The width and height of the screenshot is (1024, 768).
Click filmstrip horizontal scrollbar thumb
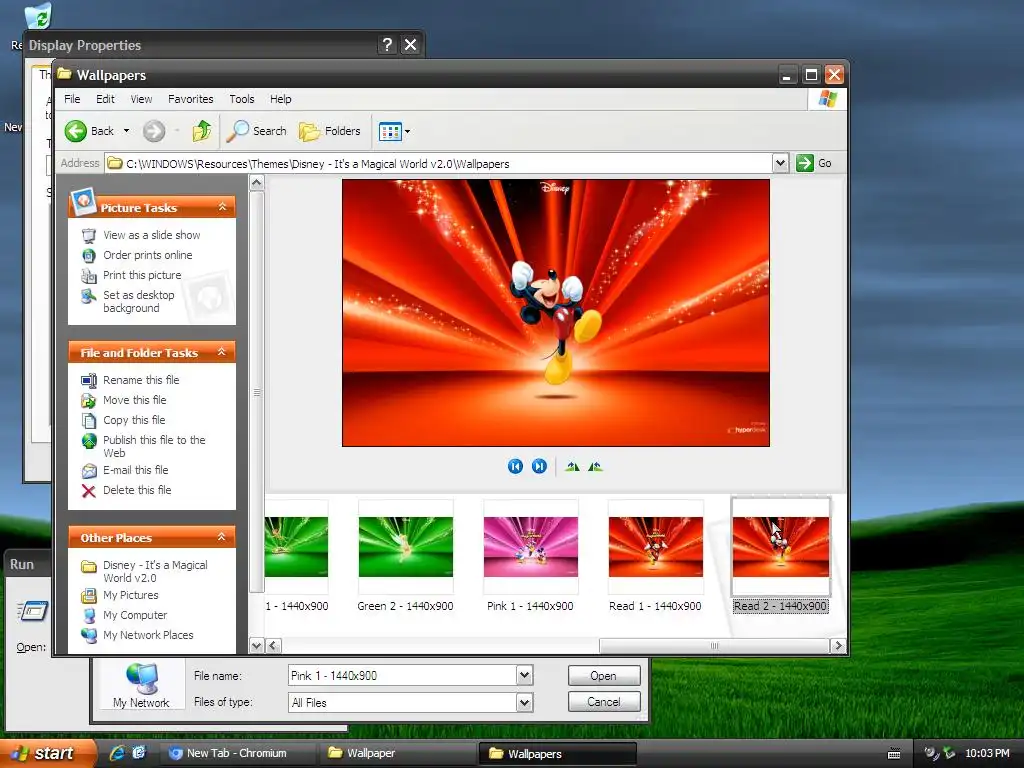(714, 646)
